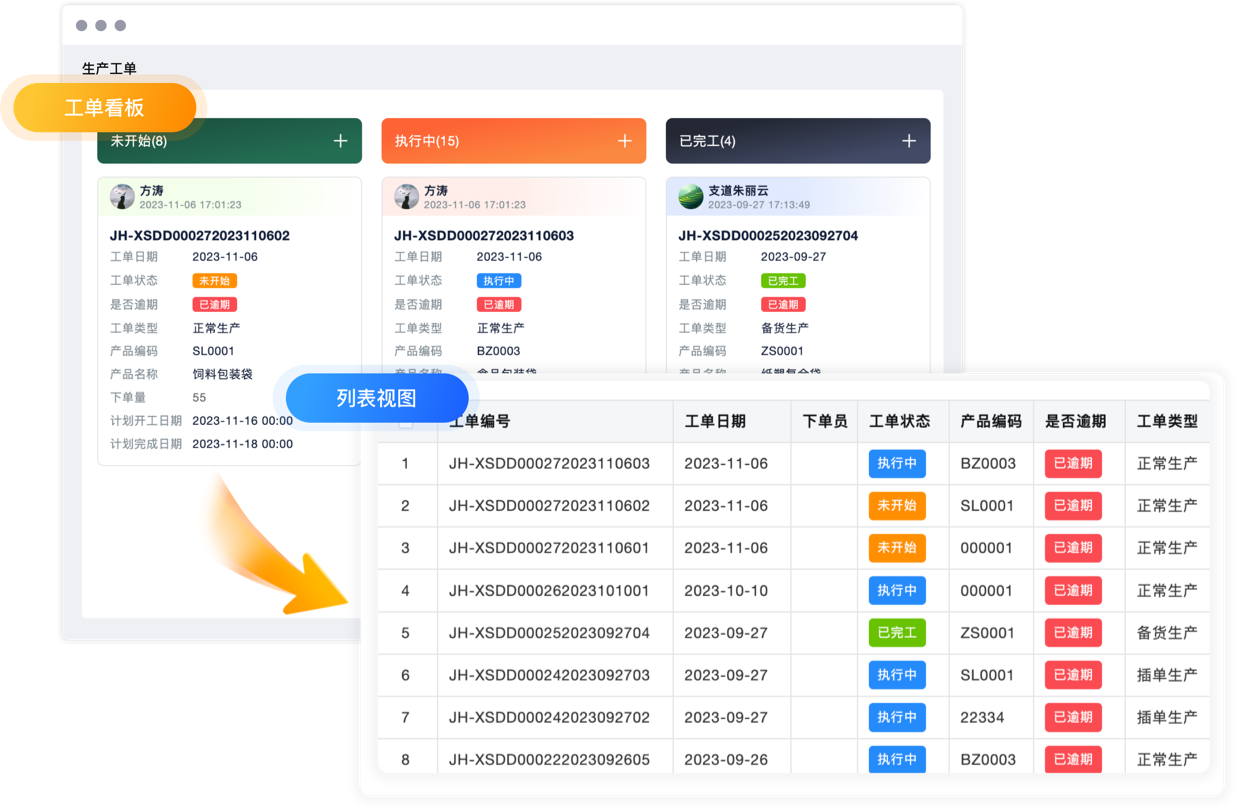Click 已逾期 red badge in table row 3
The height and width of the screenshot is (809, 1237).
click(x=1072, y=548)
